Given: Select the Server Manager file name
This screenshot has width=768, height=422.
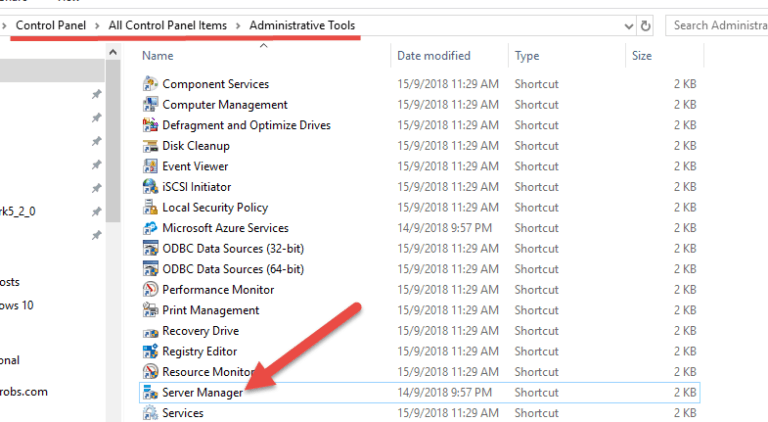Looking at the screenshot, I should tap(202, 392).
